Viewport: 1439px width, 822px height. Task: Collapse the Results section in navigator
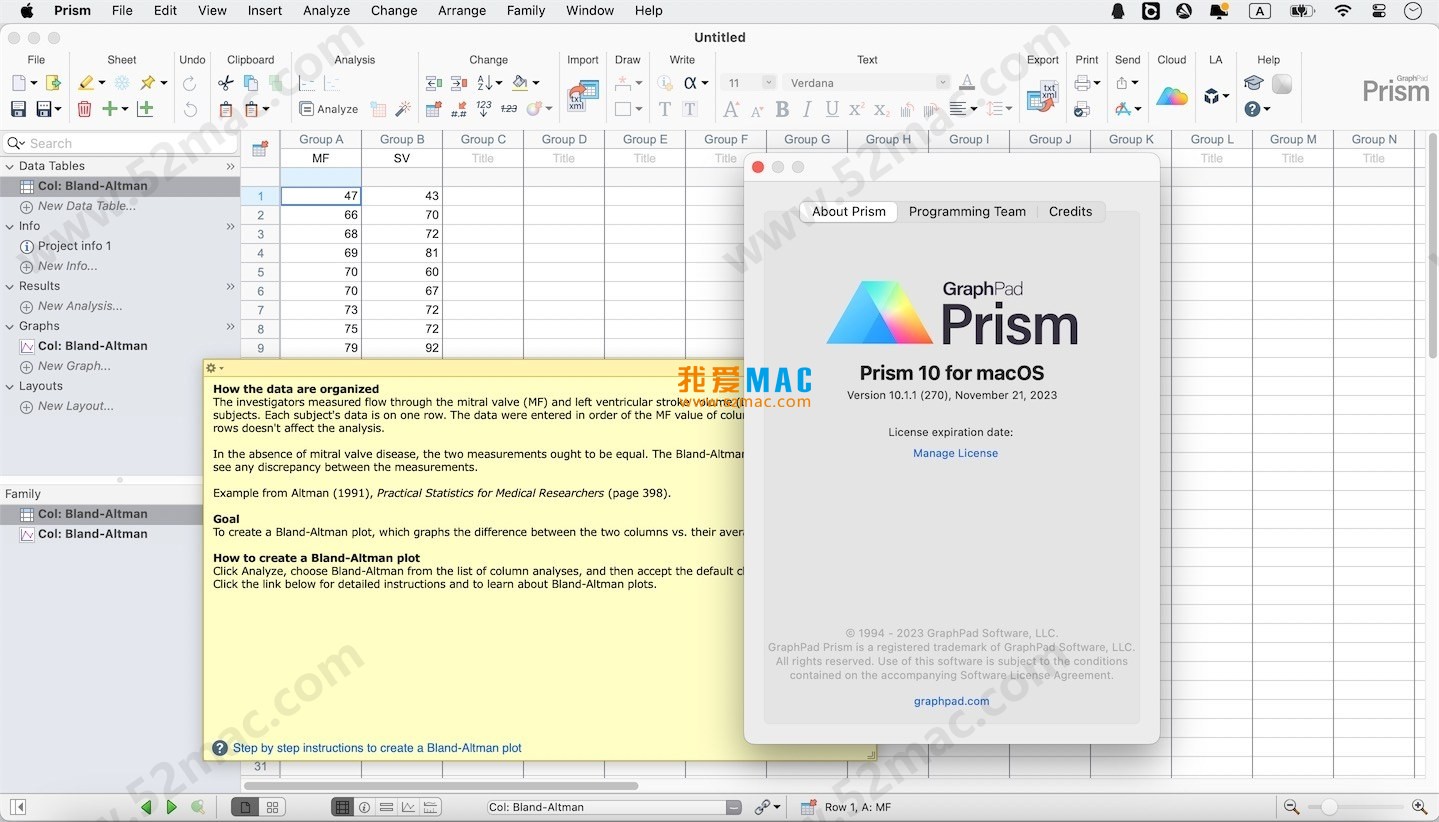pos(10,286)
